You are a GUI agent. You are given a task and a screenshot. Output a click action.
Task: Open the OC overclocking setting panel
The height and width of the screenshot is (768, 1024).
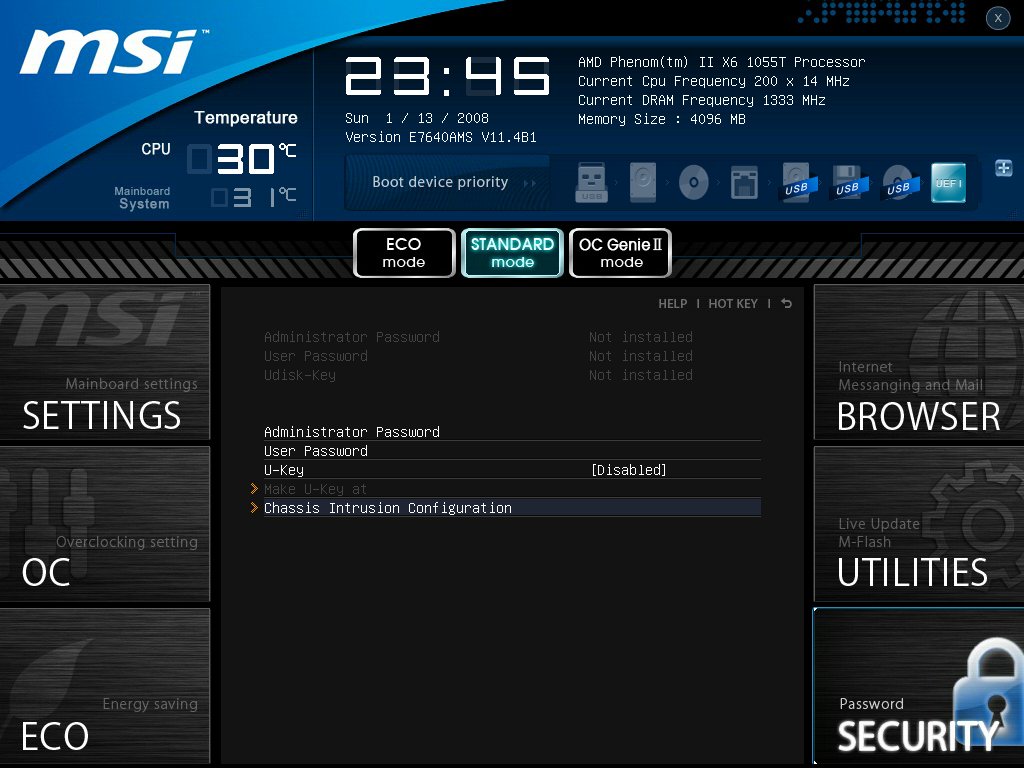(x=104, y=524)
